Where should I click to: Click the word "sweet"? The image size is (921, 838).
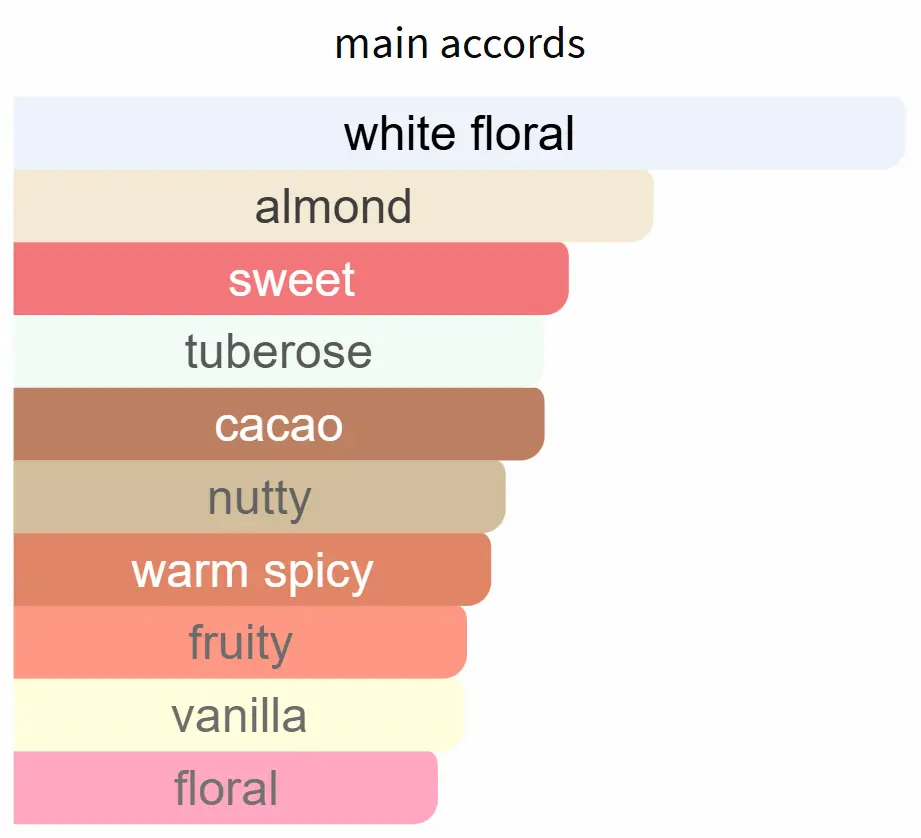tap(291, 279)
